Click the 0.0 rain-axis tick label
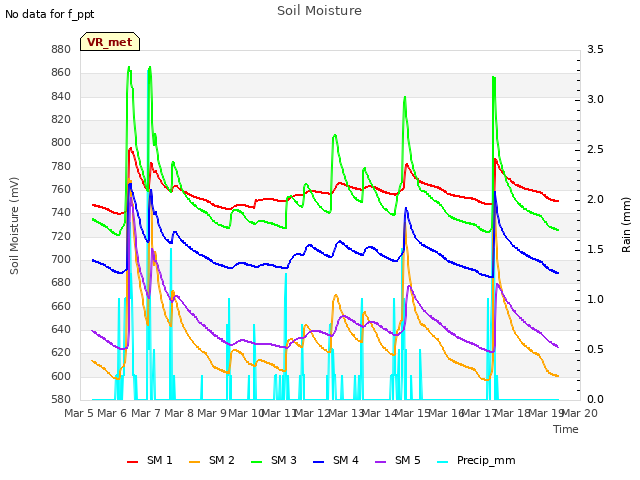The height and width of the screenshot is (480, 640). 595,400
